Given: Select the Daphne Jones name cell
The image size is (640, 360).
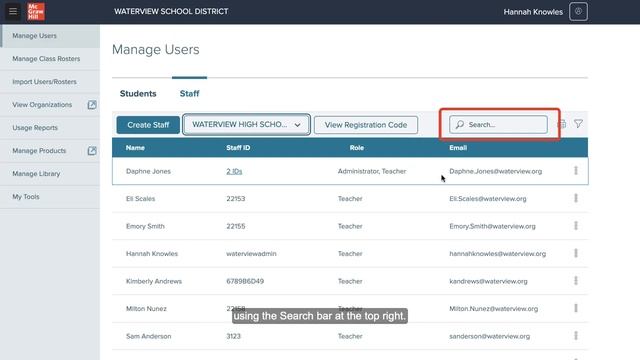Looking at the screenshot, I should click(148, 171).
